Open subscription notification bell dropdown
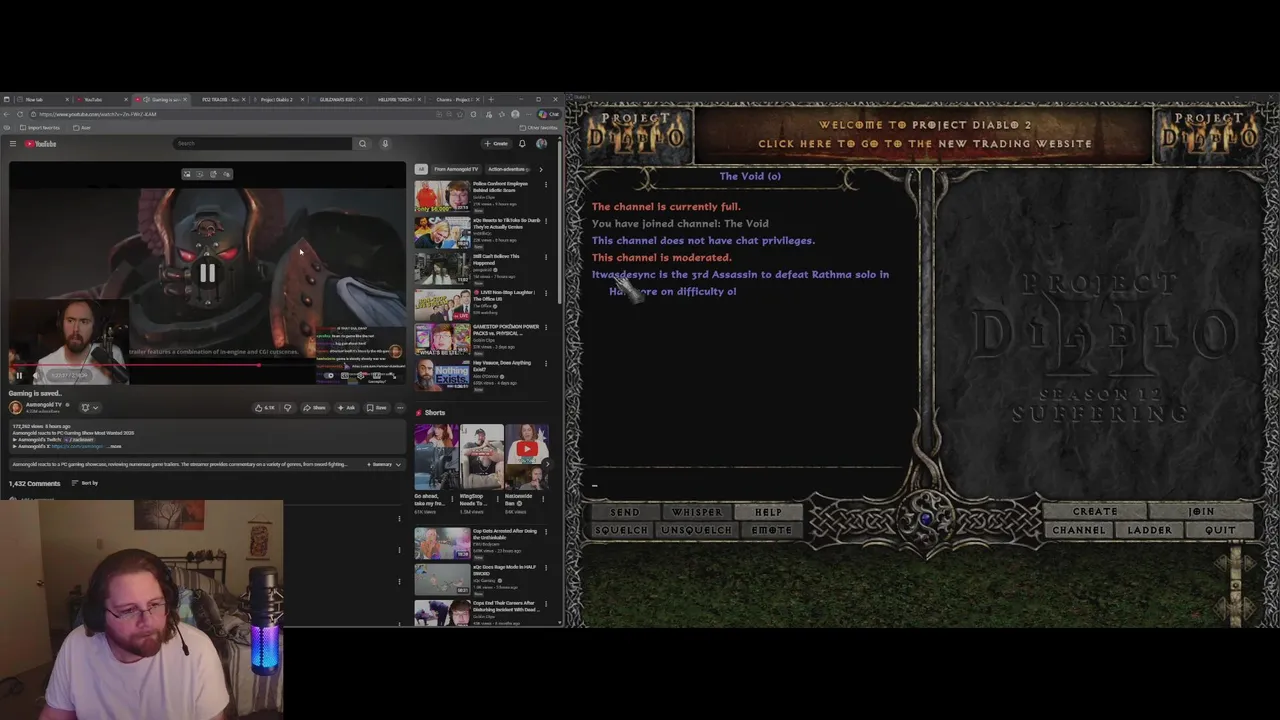 90,408
